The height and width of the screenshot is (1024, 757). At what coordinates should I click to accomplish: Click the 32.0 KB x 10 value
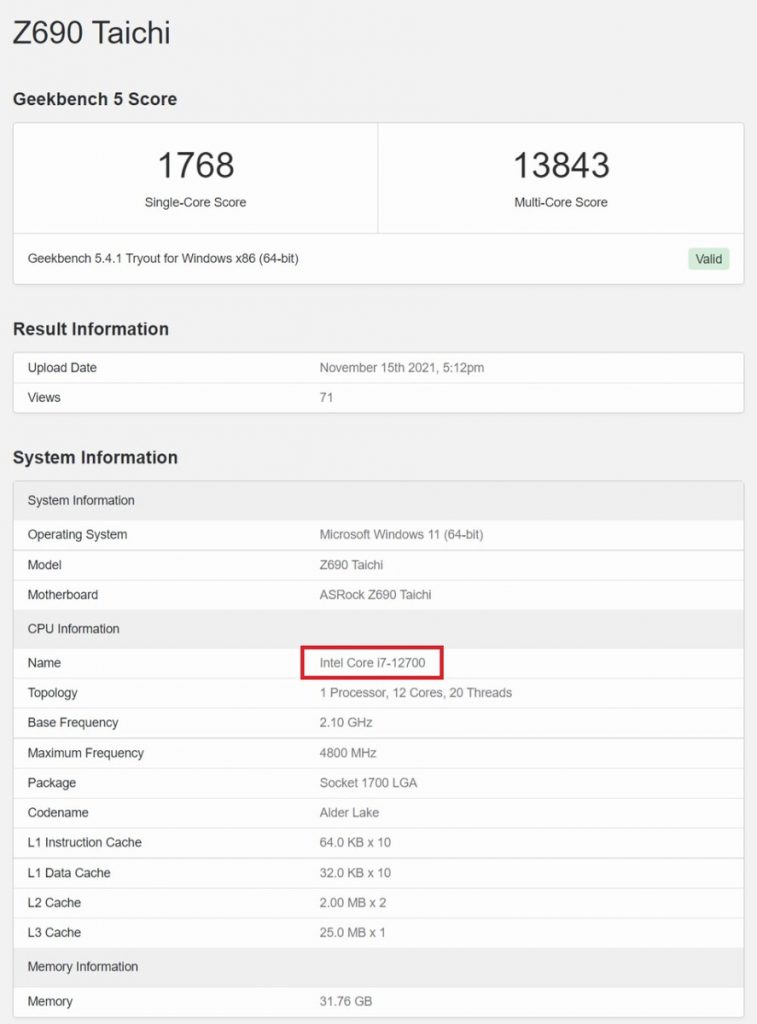click(x=355, y=873)
